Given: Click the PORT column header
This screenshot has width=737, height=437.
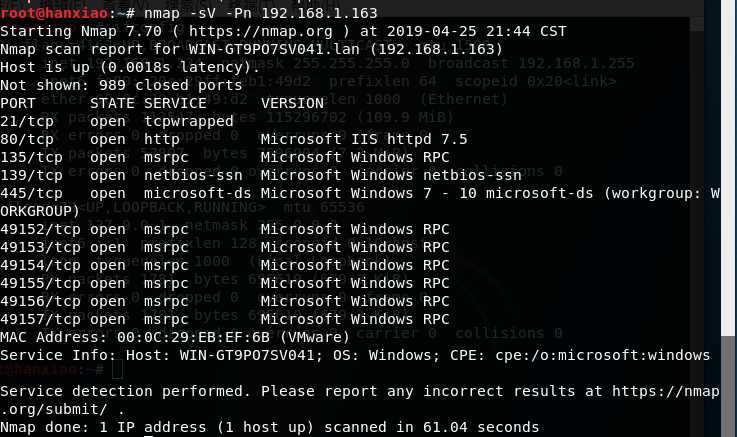Looking at the screenshot, I should (x=18, y=103).
